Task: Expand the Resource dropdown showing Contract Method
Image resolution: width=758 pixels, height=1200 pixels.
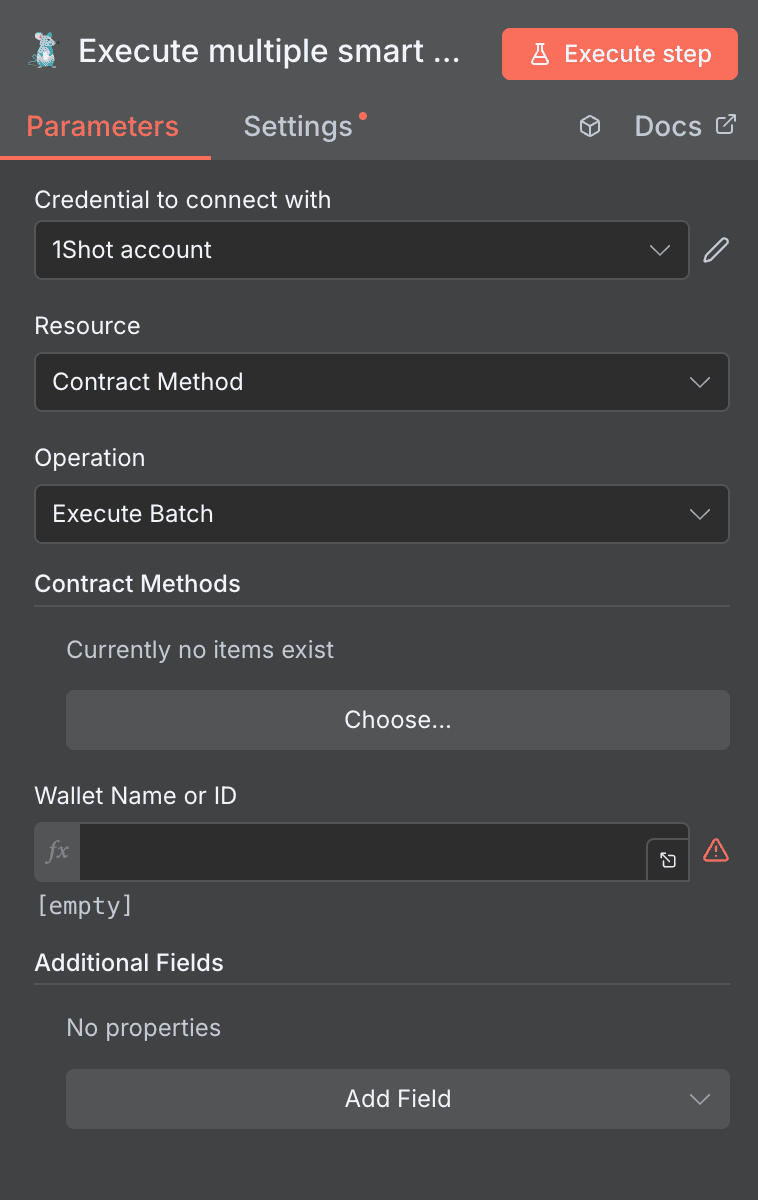Action: pyautogui.click(x=382, y=382)
